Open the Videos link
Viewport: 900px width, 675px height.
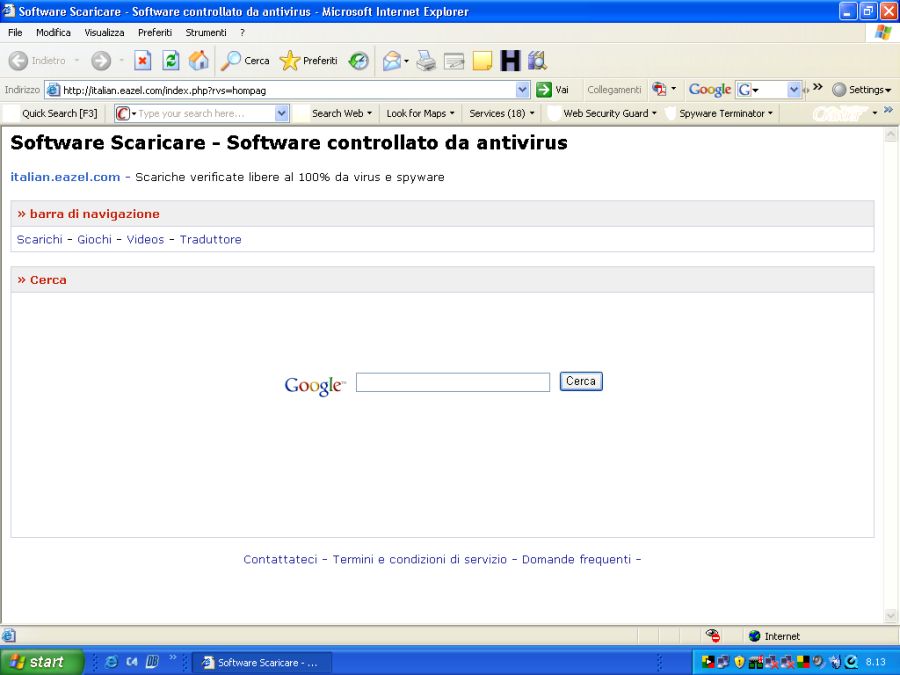(145, 239)
